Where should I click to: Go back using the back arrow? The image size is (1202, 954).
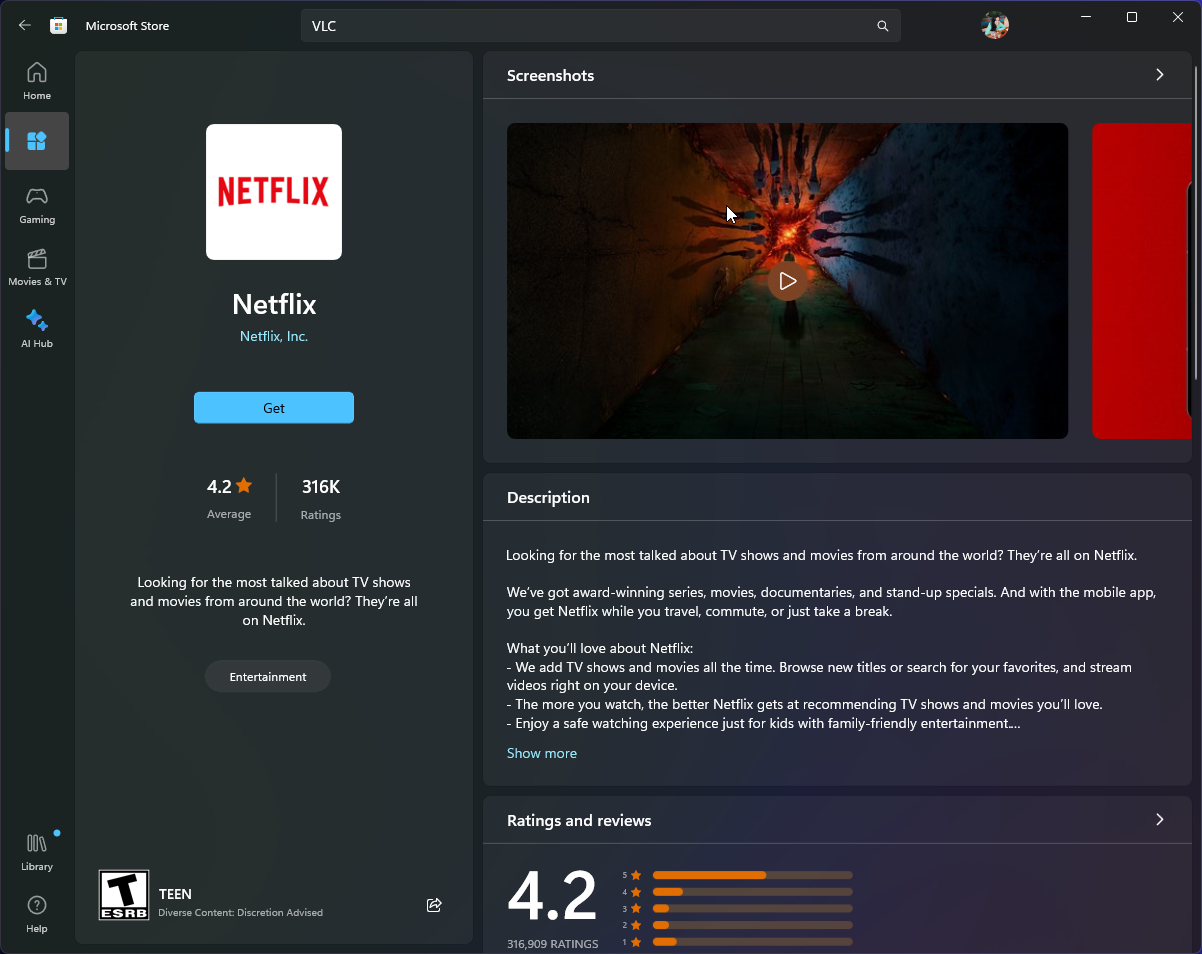tap(25, 26)
